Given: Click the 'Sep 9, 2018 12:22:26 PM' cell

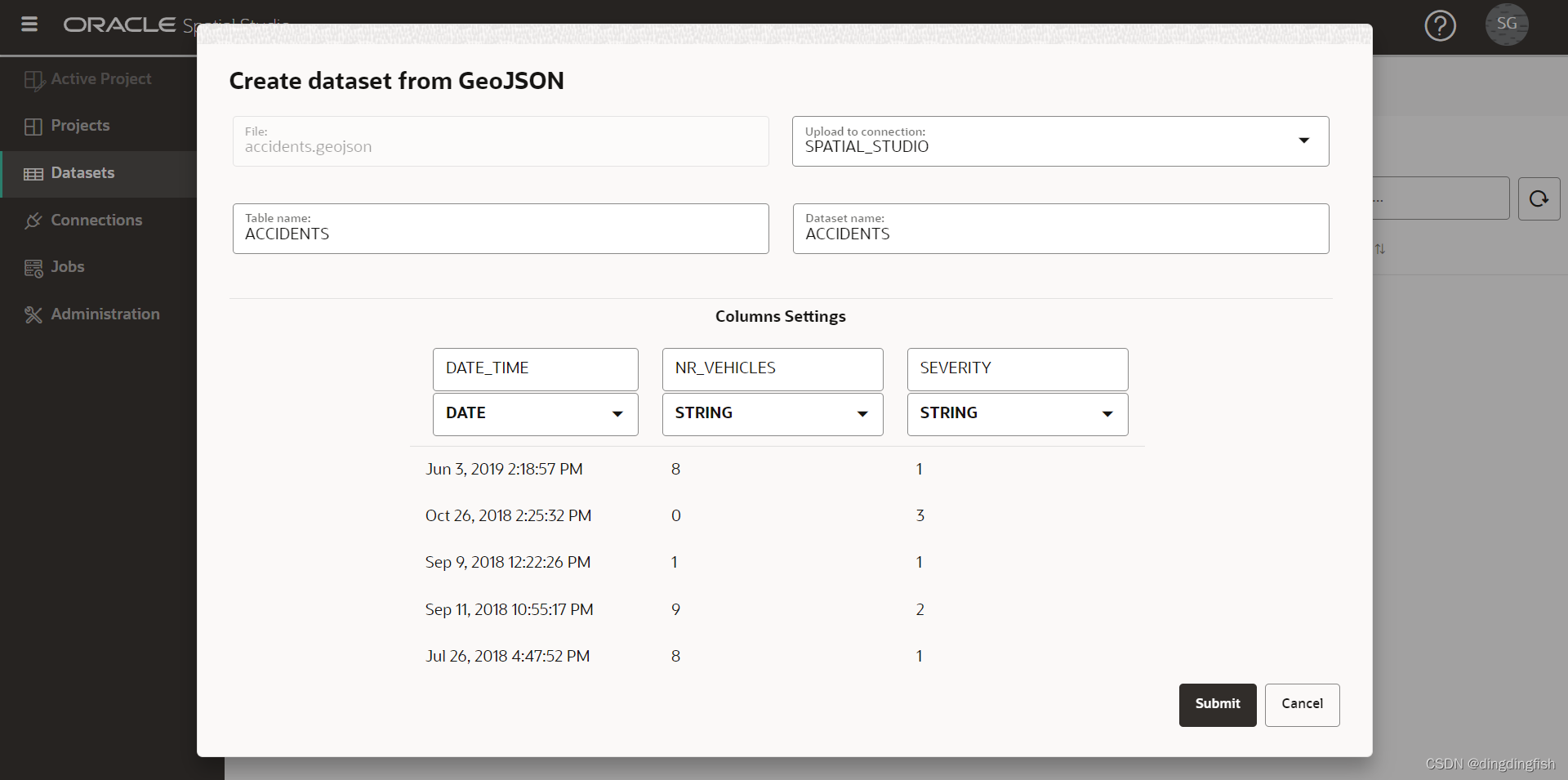Looking at the screenshot, I should [508, 563].
